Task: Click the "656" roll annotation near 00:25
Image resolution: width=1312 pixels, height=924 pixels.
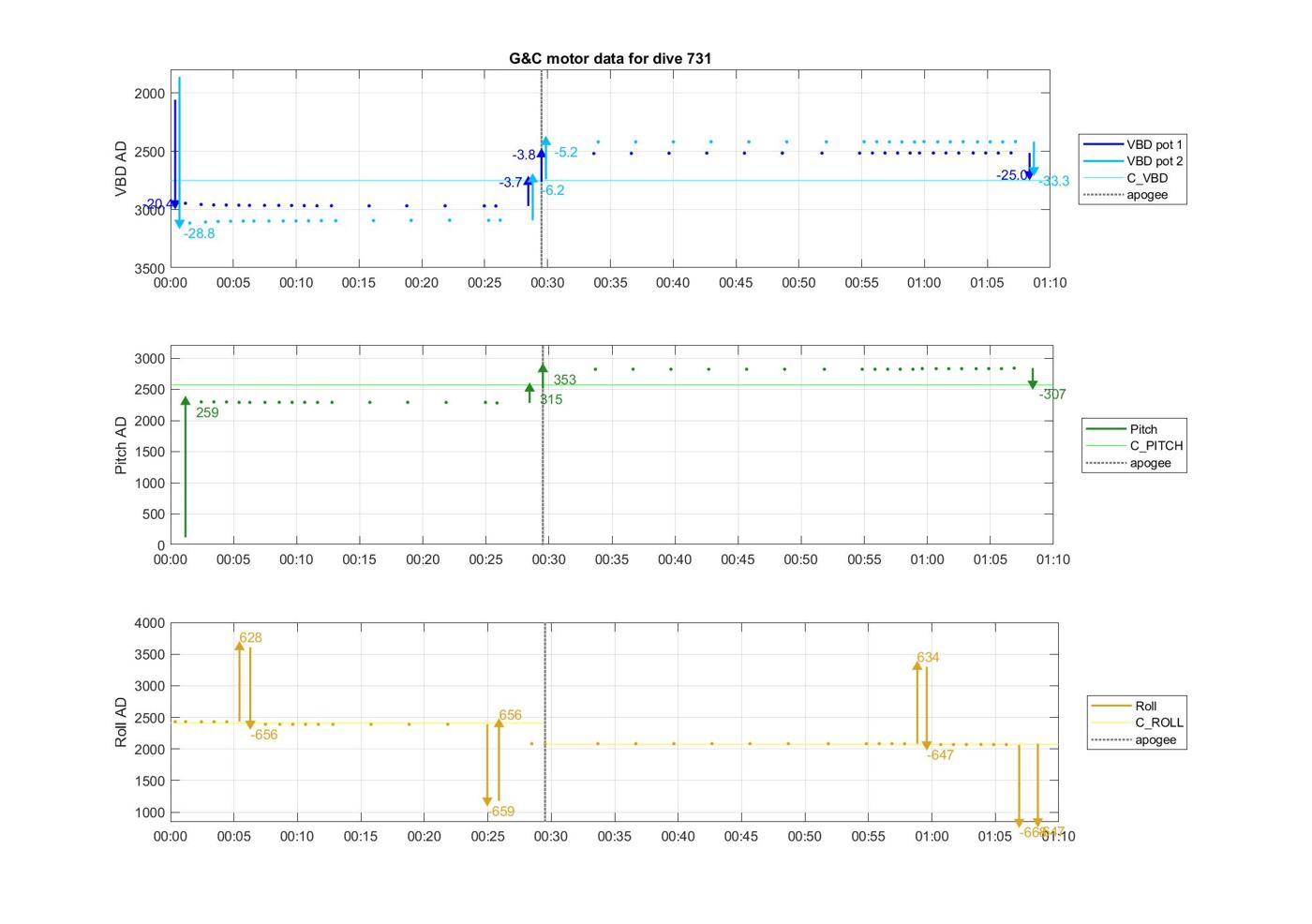Action: (510, 715)
